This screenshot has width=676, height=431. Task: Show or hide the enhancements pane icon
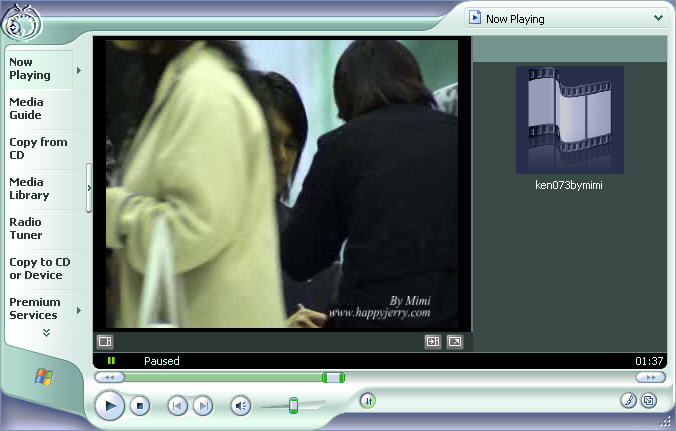tap(105, 341)
